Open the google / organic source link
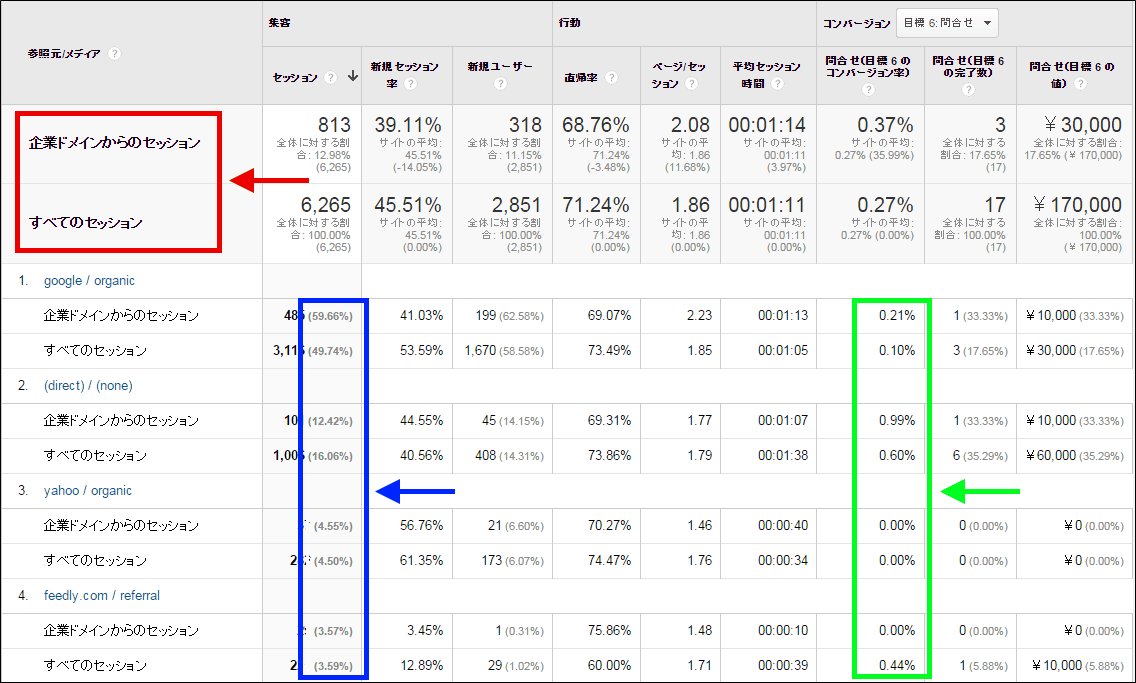Image resolution: width=1136 pixels, height=683 pixels. (x=89, y=281)
